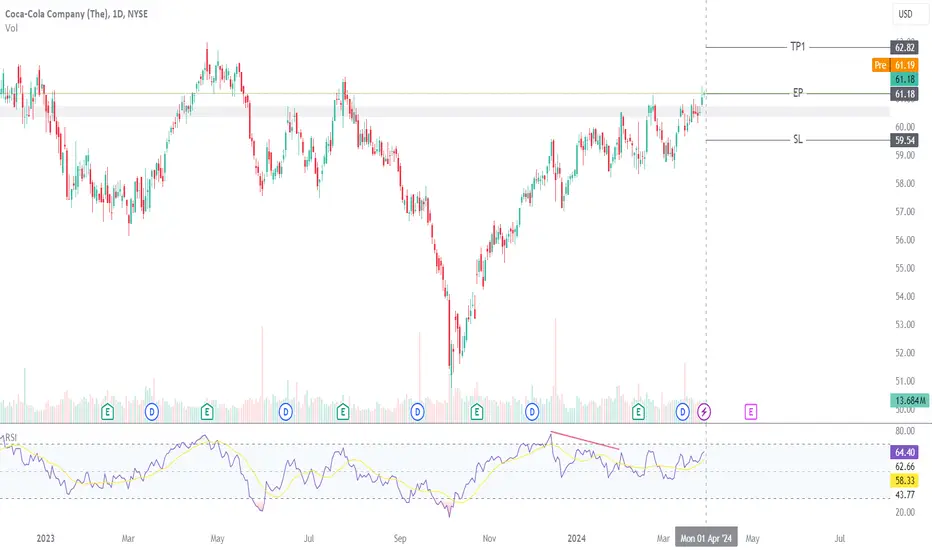The width and height of the screenshot is (932, 550).
Task: Click the 59.54 stop-loss price tag
Action: click(905, 140)
